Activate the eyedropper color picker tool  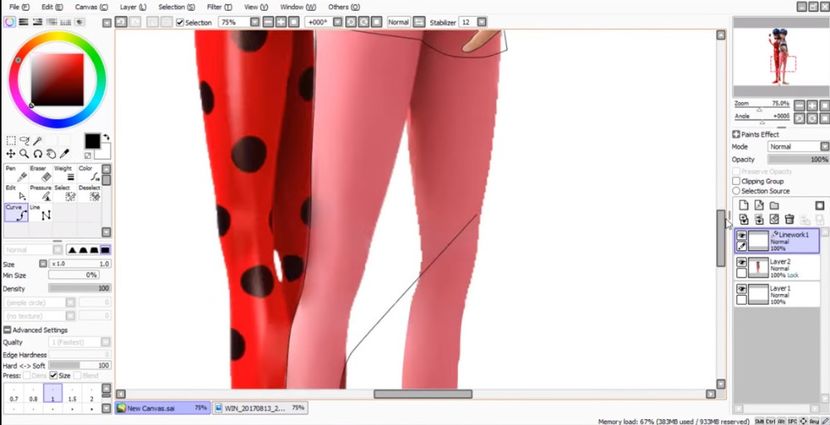pos(65,154)
